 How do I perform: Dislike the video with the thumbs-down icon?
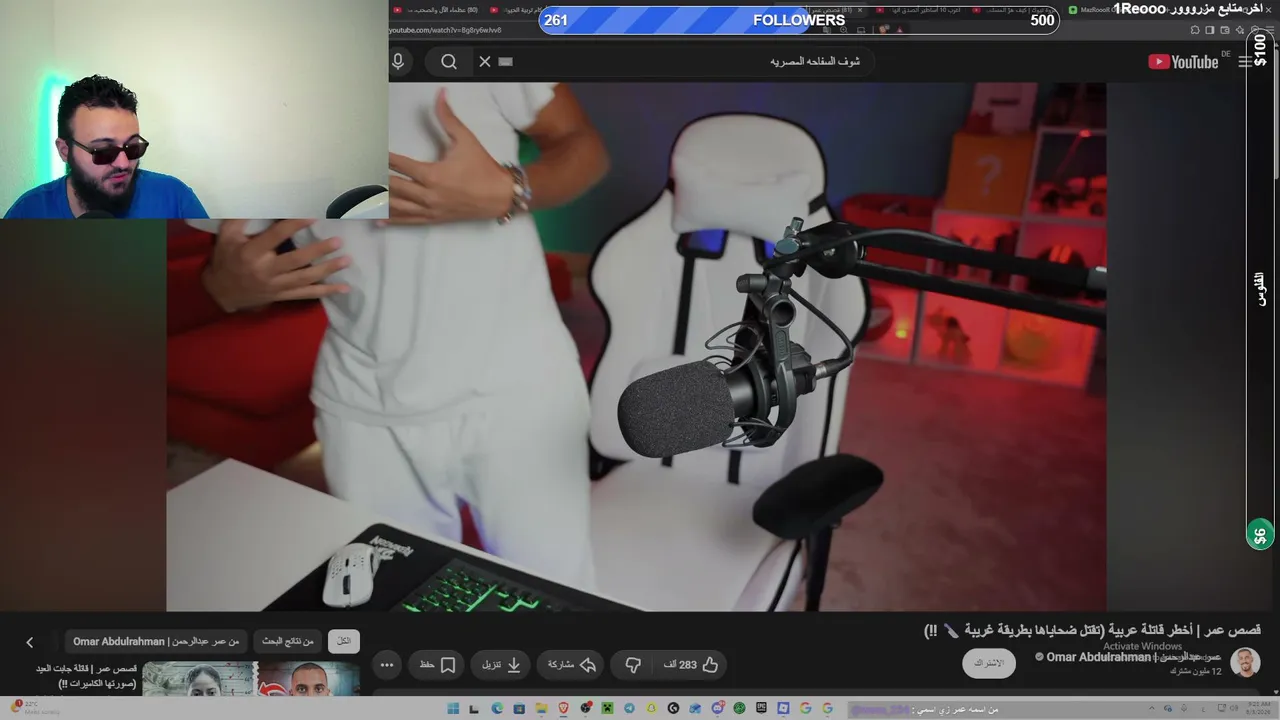click(x=633, y=664)
